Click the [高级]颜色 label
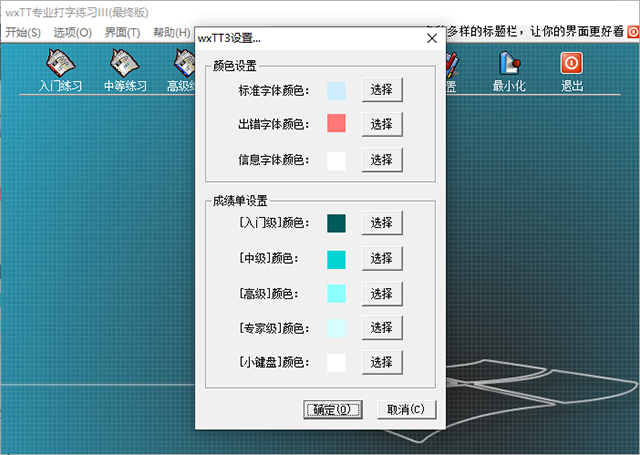640x455 pixels. click(268, 294)
